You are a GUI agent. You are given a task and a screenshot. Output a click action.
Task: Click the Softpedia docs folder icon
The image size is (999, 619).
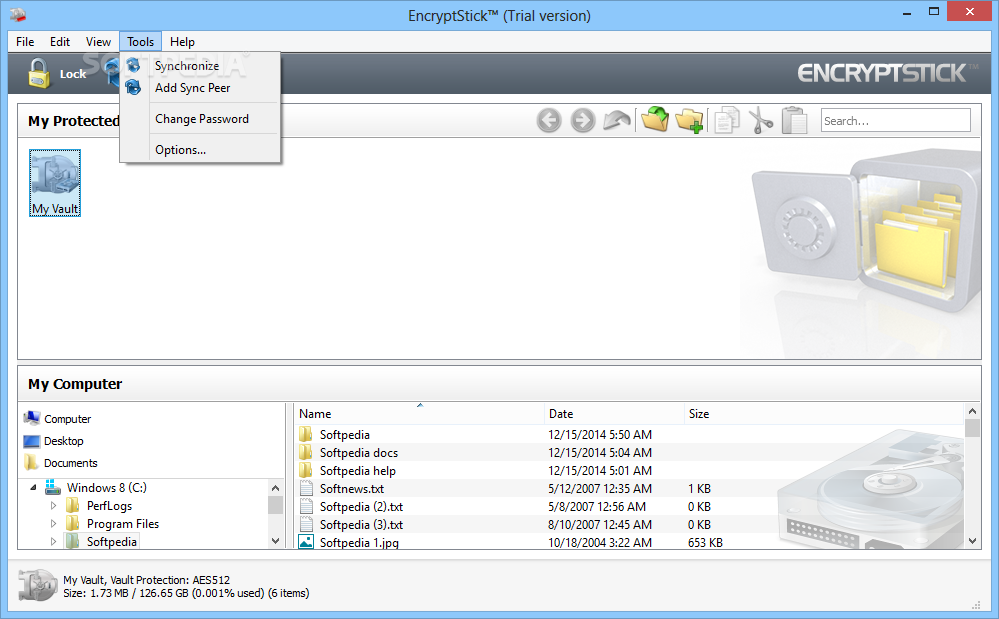point(306,452)
